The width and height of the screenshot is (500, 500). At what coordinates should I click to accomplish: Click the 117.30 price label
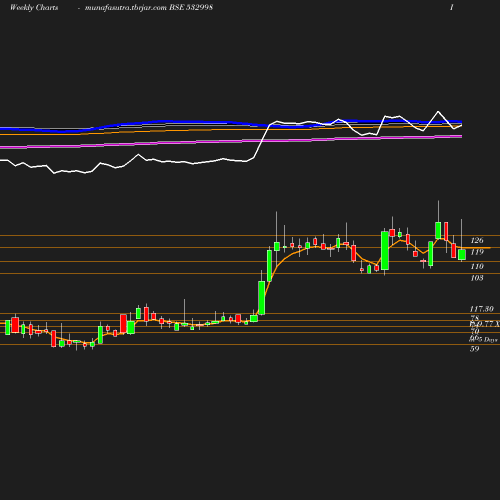point(481,309)
